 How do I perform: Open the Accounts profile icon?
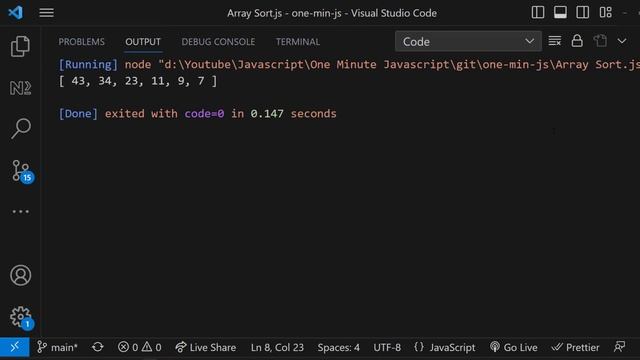click(x=20, y=275)
